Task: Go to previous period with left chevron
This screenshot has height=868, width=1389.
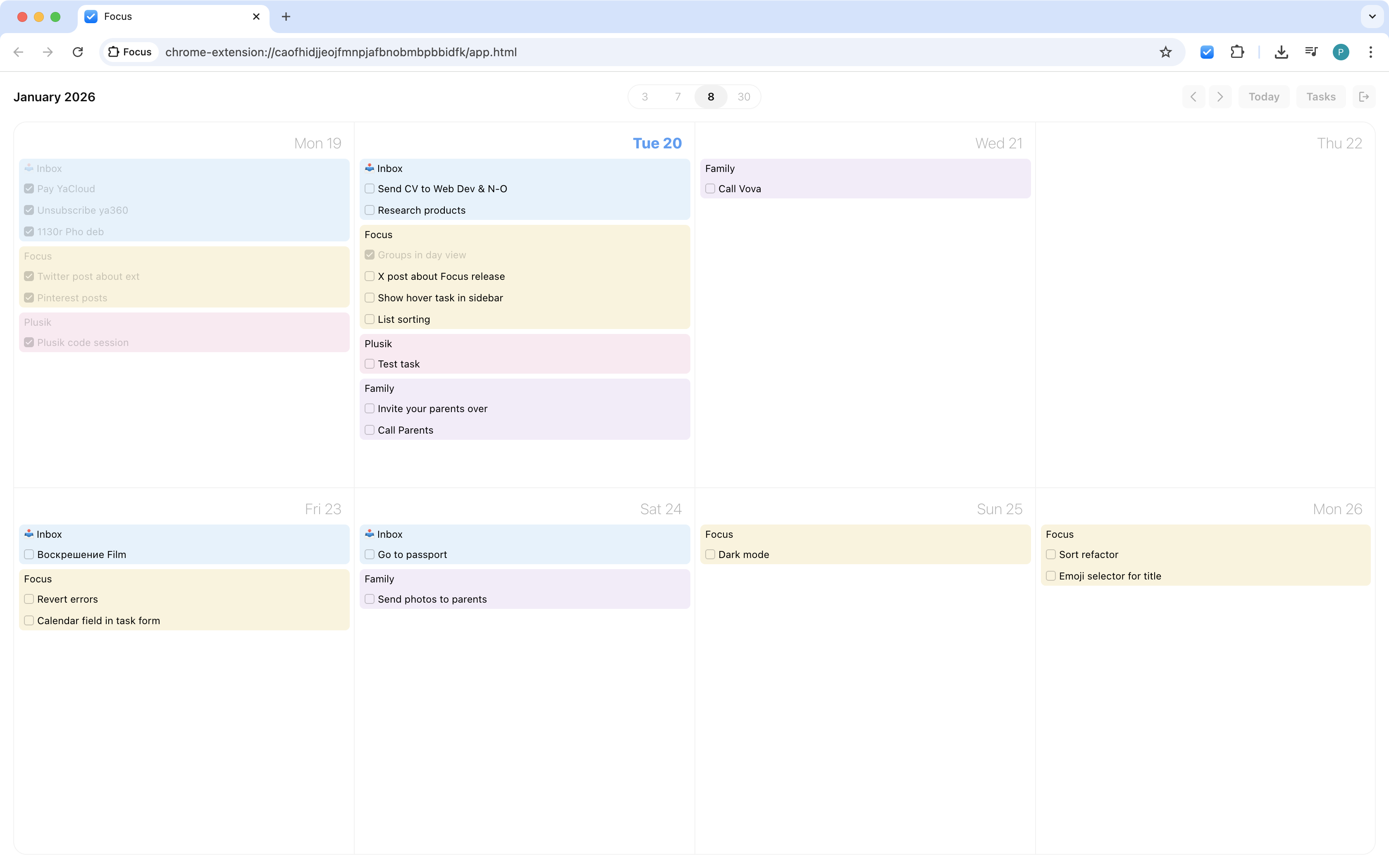Action: [x=1193, y=96]
